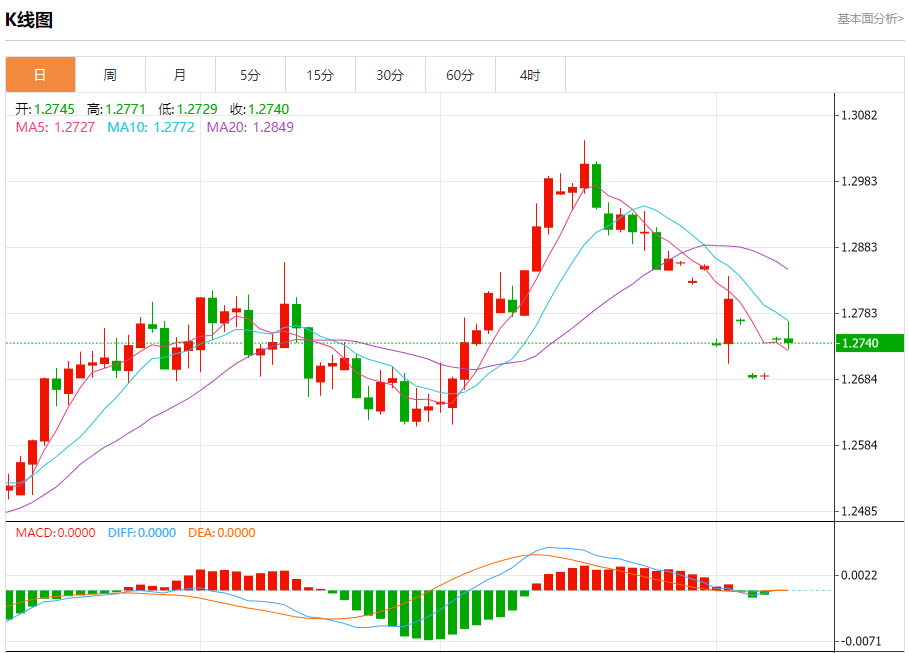Click the K线图 title heading
Viewport: 909px width, 653px height.
(29, 20)
